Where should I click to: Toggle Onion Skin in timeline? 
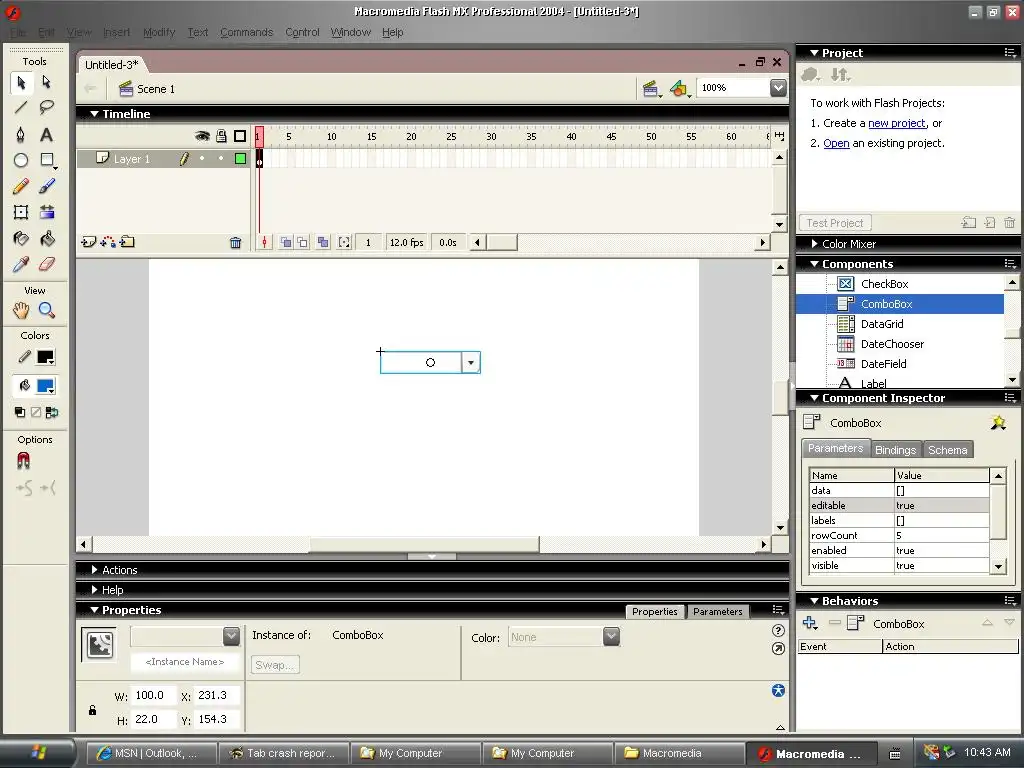click(286, 242)
